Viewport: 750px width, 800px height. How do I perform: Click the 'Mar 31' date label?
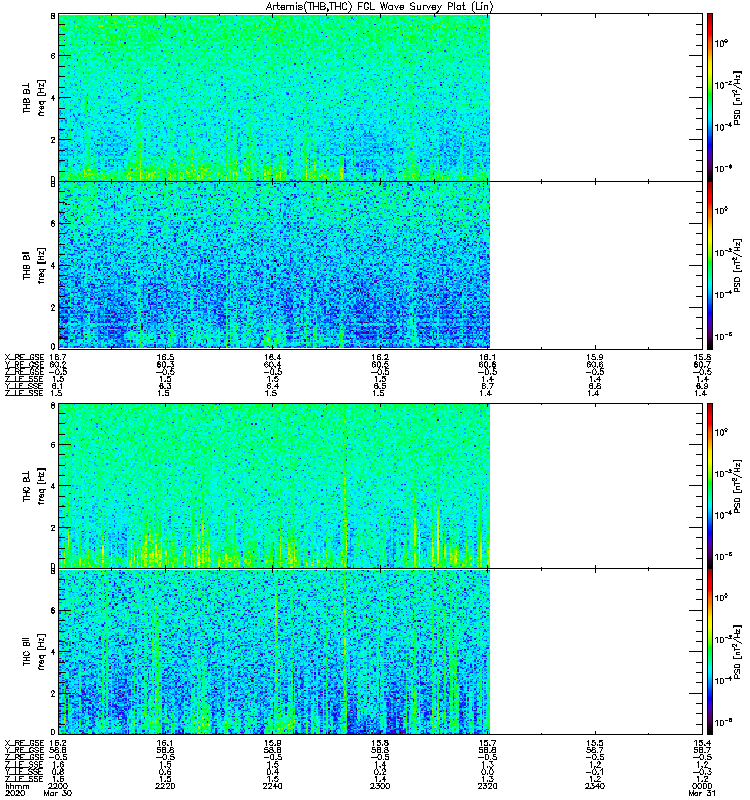[x=703, y=793]
